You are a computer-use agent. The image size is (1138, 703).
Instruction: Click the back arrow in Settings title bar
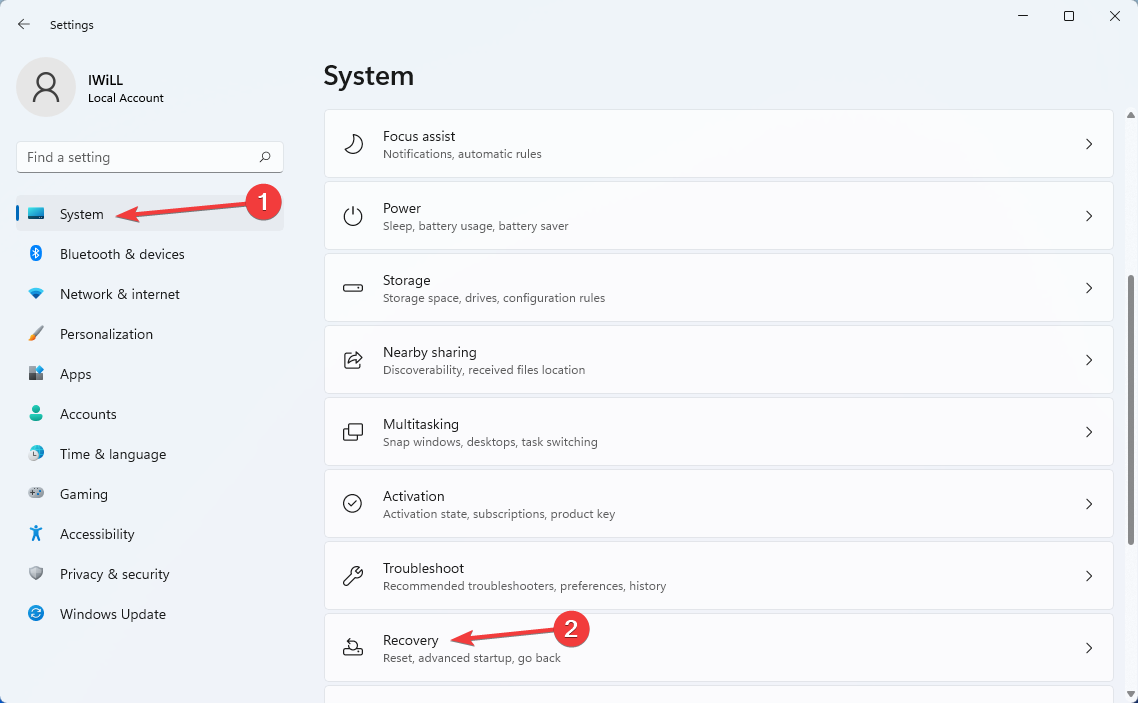23,24
